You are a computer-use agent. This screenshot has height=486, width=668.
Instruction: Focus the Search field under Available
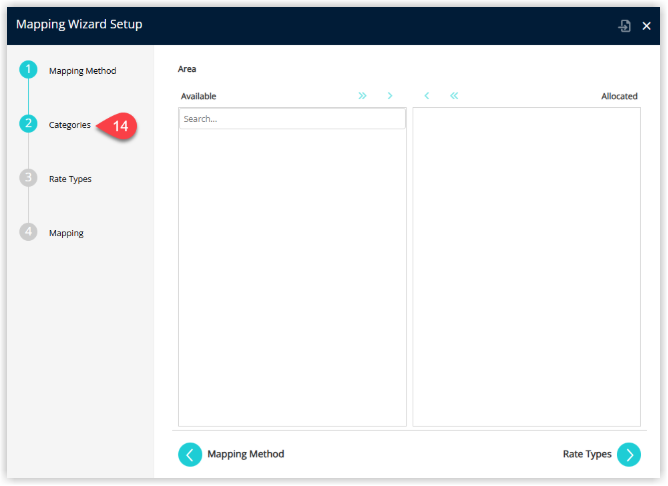click(292, 119)
